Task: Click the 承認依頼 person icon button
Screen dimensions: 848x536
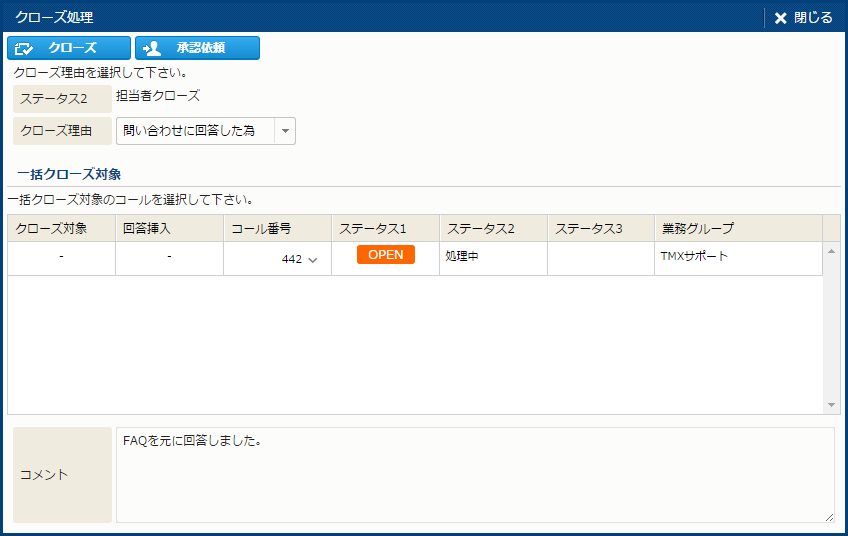Action: [197, 48]
